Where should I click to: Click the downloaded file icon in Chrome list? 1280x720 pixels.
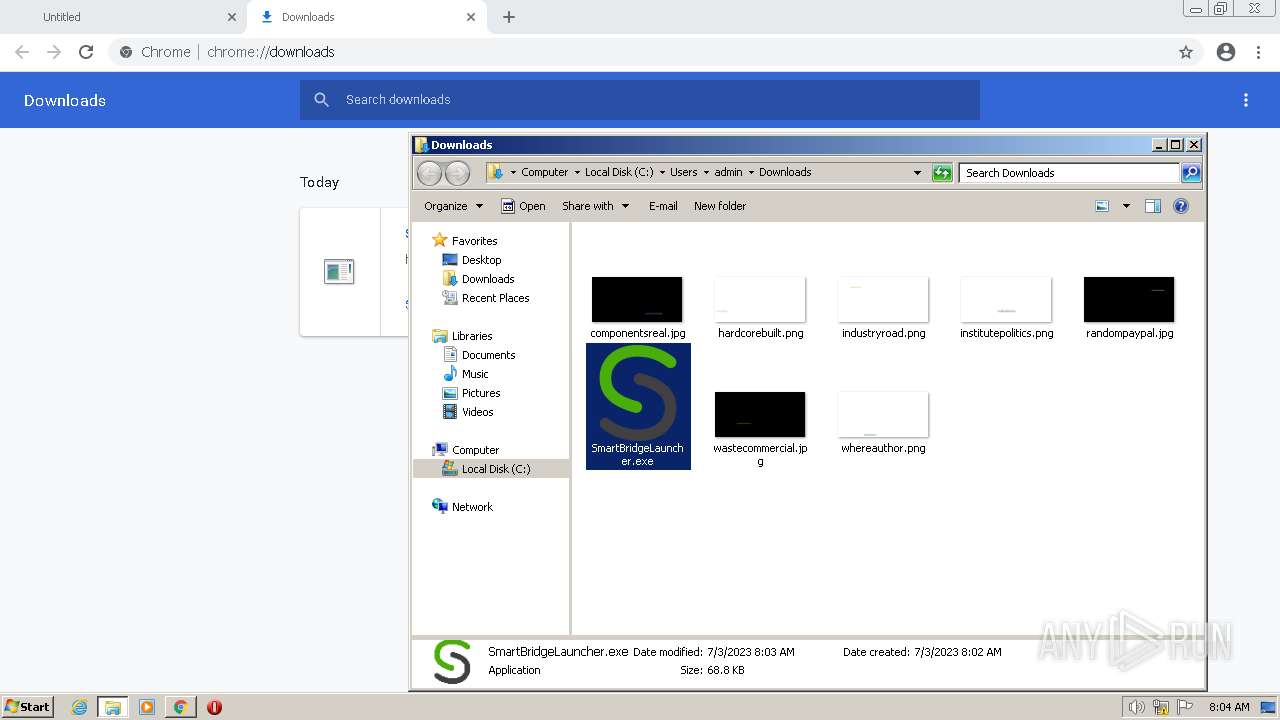[x=339, y=271]
